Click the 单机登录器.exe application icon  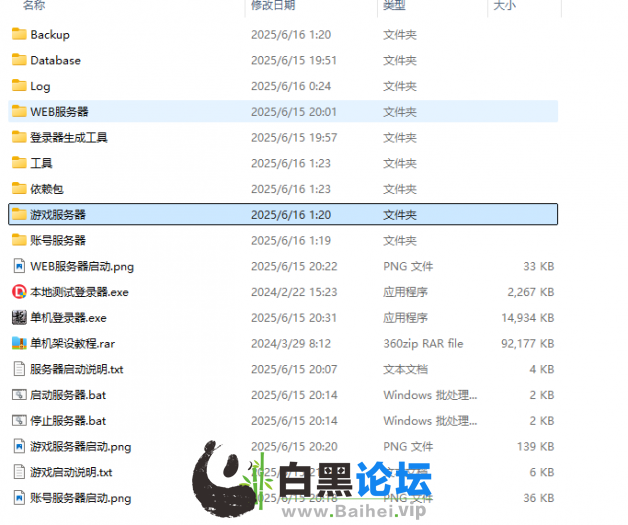tap(19, 318)
